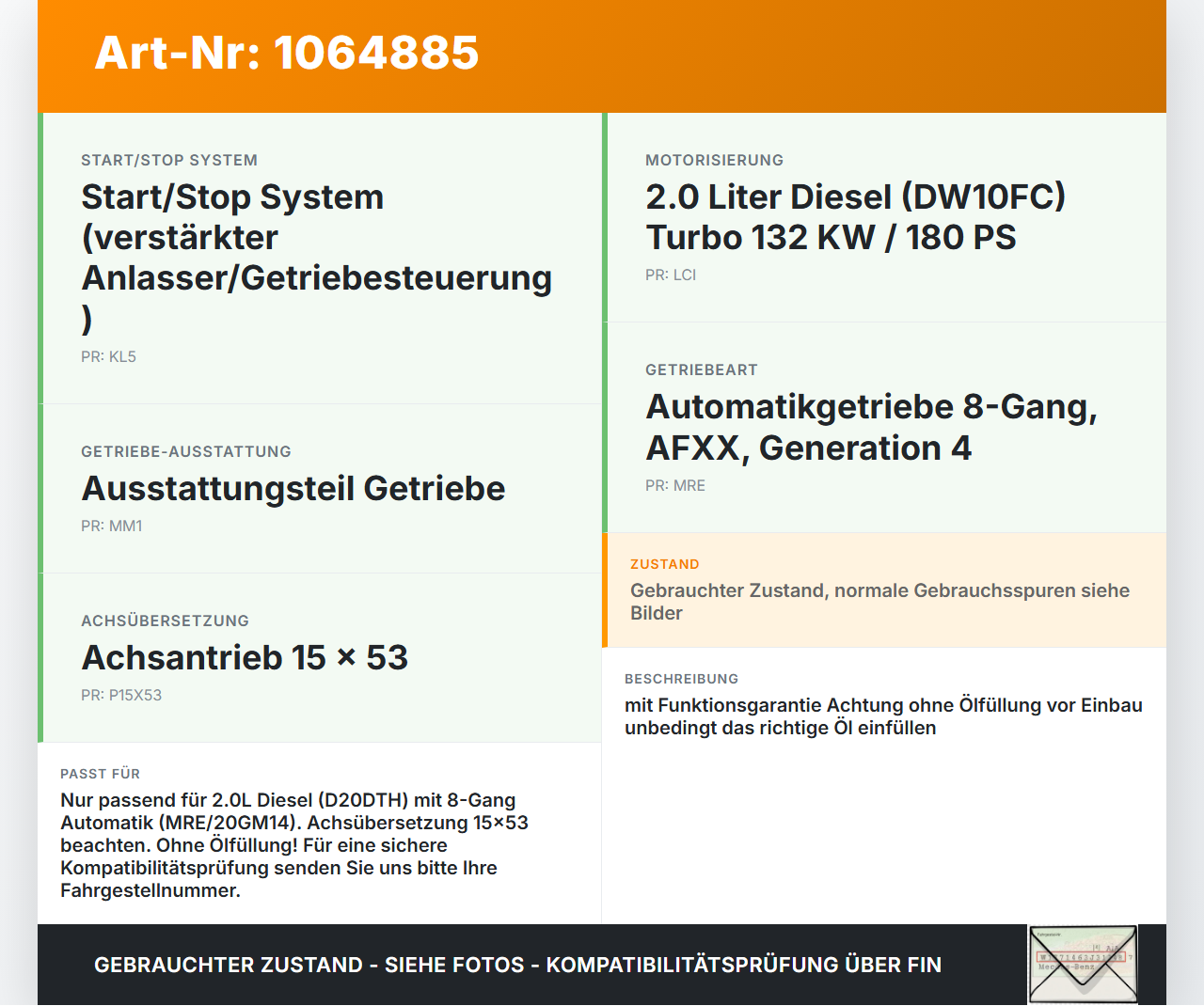The height and width of the screenshot is (1006, 1204).
Task: Click the PR: P15X53 code label
Action: click(121, 695)
